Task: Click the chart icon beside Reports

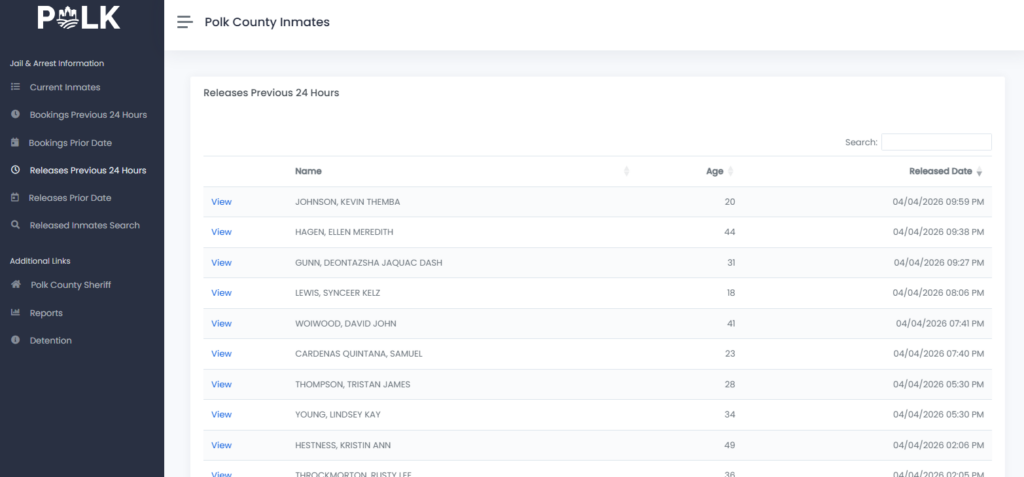Action: [15, 313]
